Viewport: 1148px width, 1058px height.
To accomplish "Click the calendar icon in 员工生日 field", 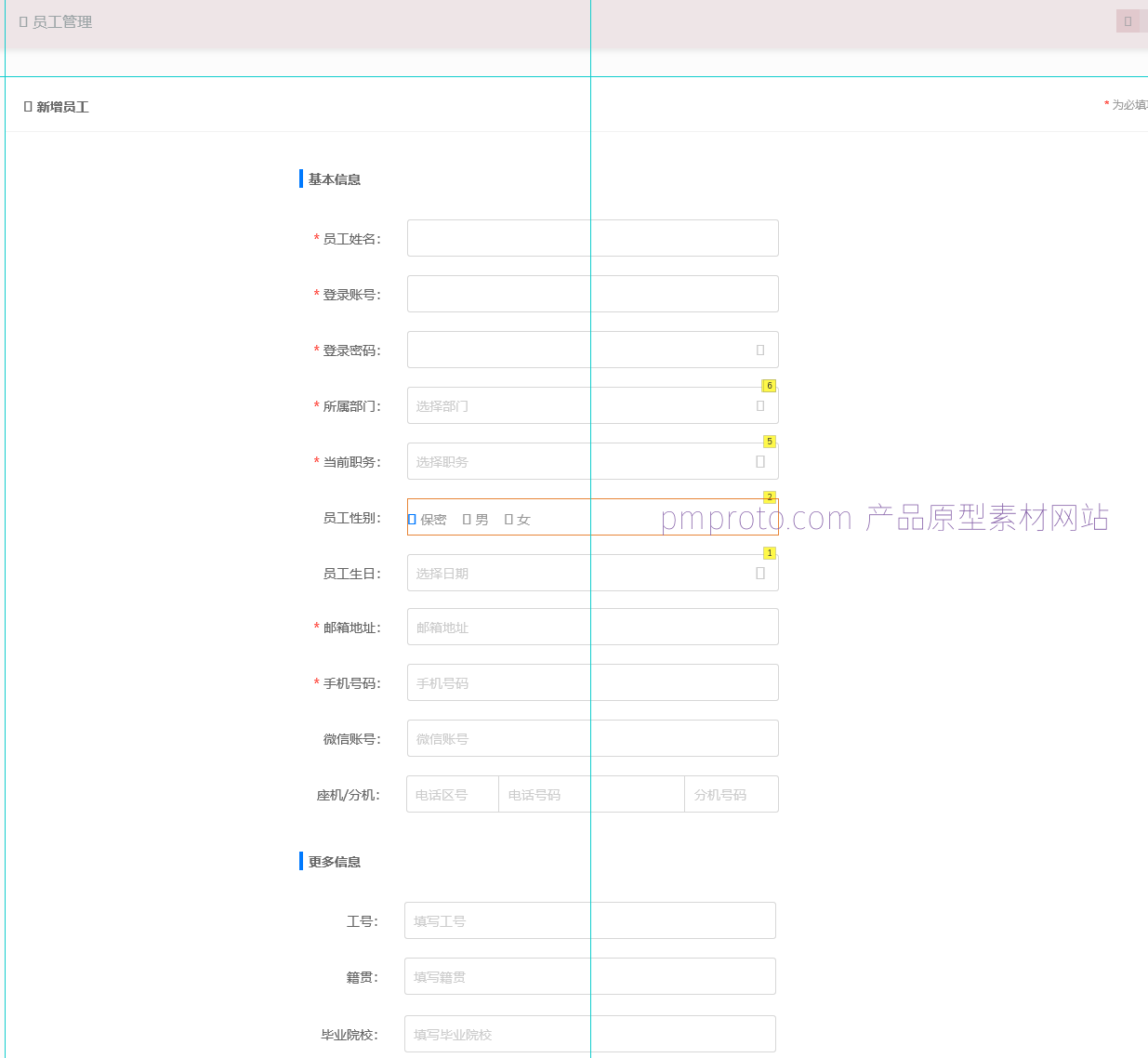I will (760, 574).
